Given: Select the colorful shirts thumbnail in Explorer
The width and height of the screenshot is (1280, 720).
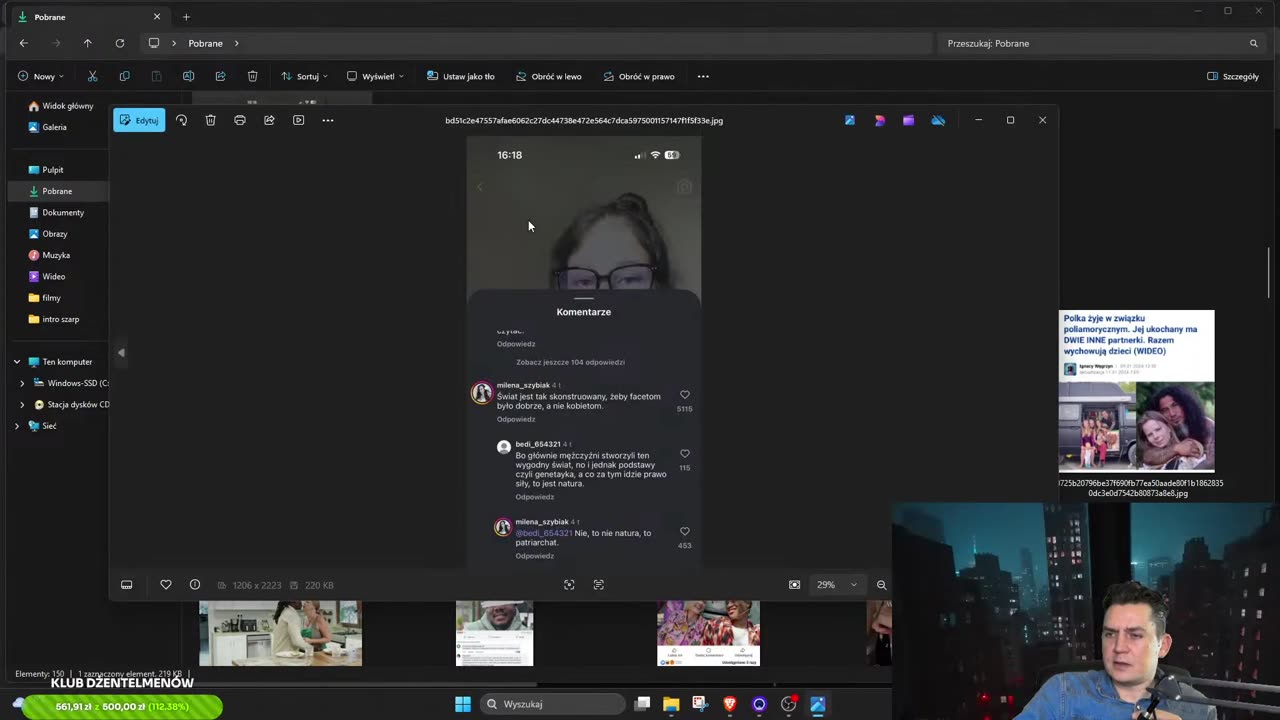Looking at the screenshot, I should coord(708,633).
